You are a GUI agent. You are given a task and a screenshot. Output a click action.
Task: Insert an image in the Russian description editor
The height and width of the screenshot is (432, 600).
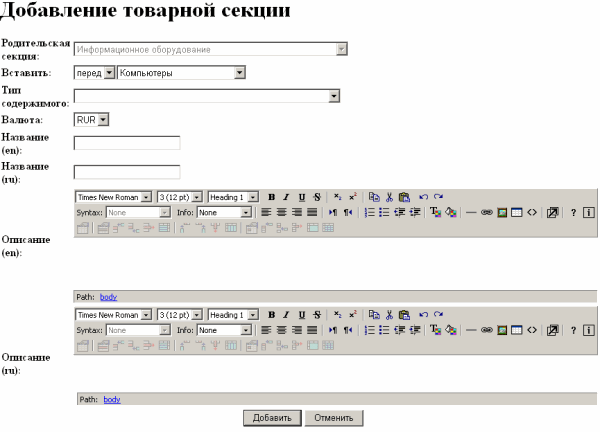click(x=502, y=329)
